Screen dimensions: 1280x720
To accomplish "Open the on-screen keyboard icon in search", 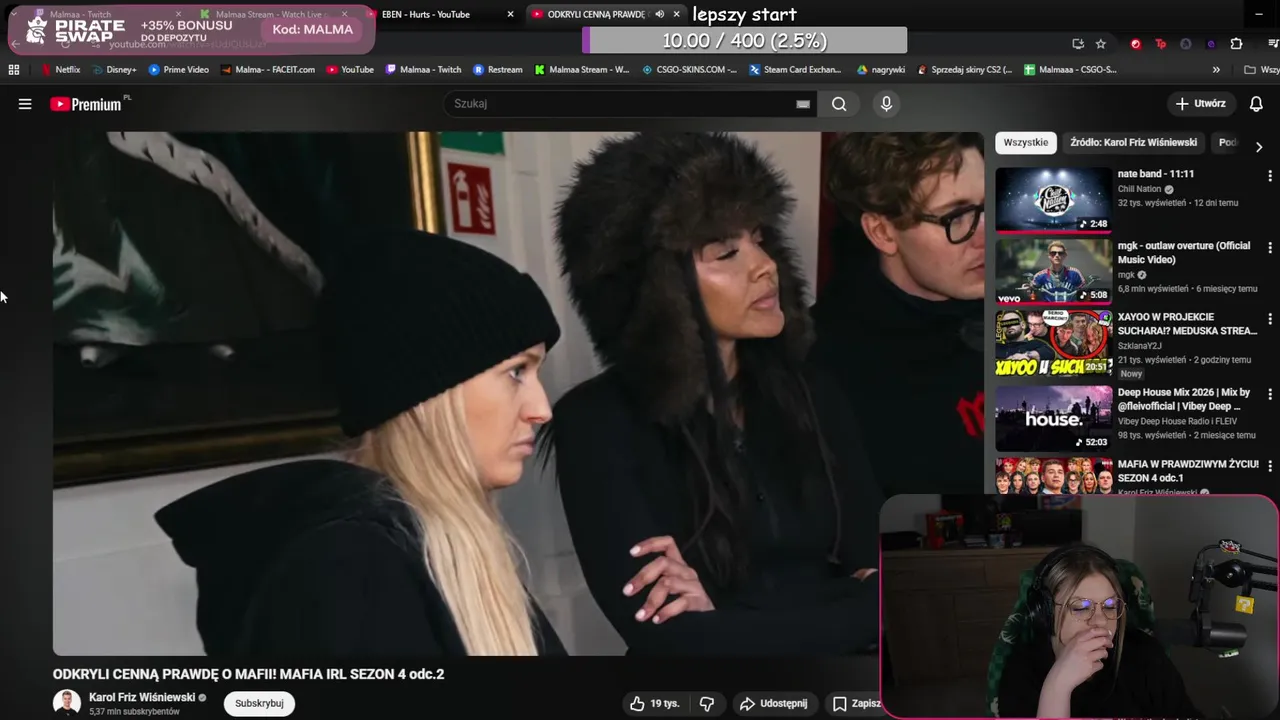I will pos(803,104).
